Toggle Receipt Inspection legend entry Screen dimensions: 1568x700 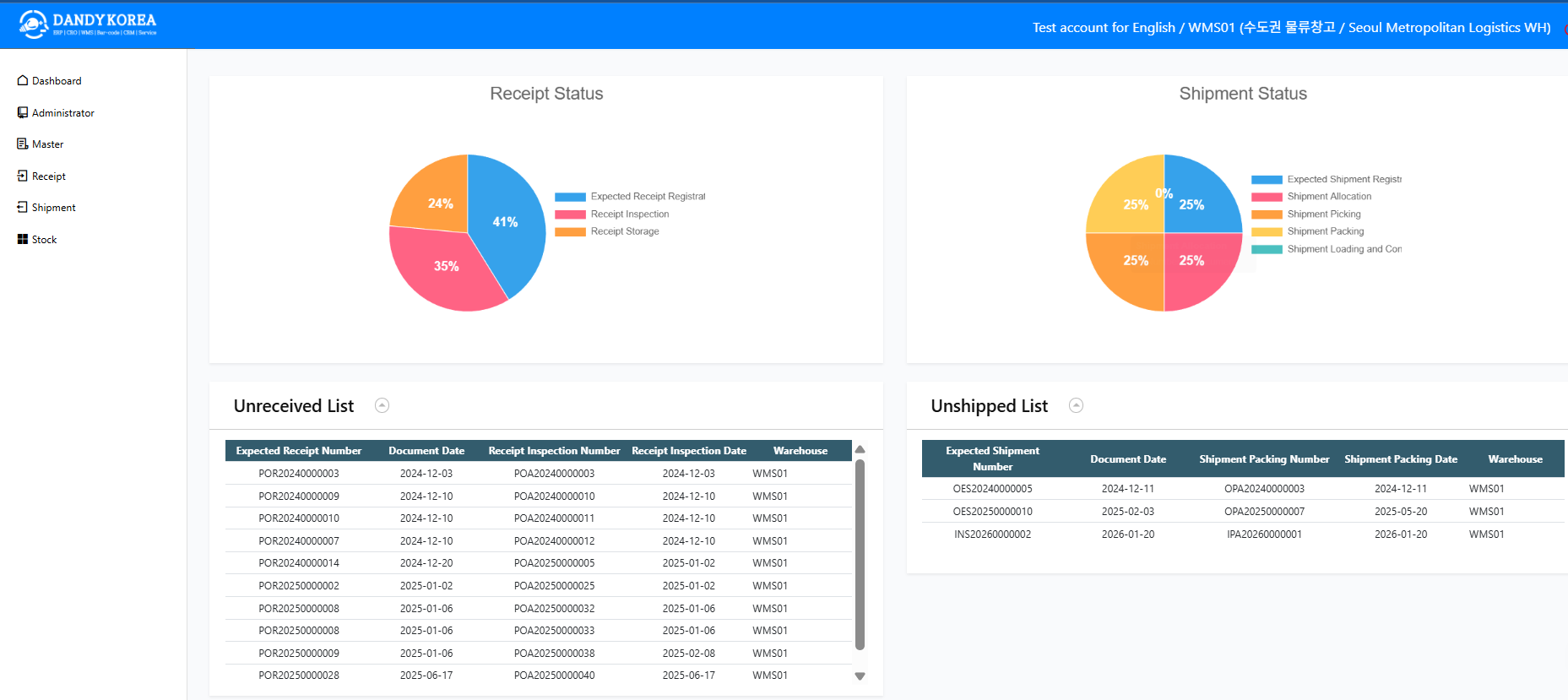[x=612, y=214]
